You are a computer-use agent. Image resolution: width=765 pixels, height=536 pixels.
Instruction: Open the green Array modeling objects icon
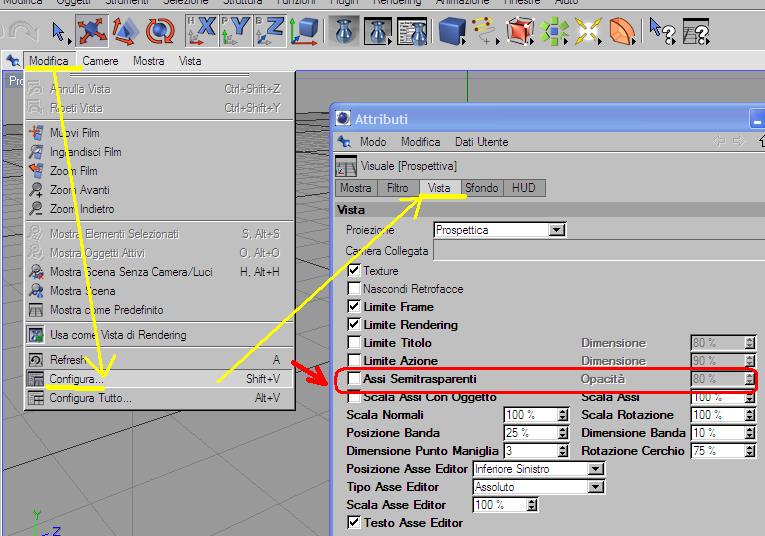tap(554, 32)
